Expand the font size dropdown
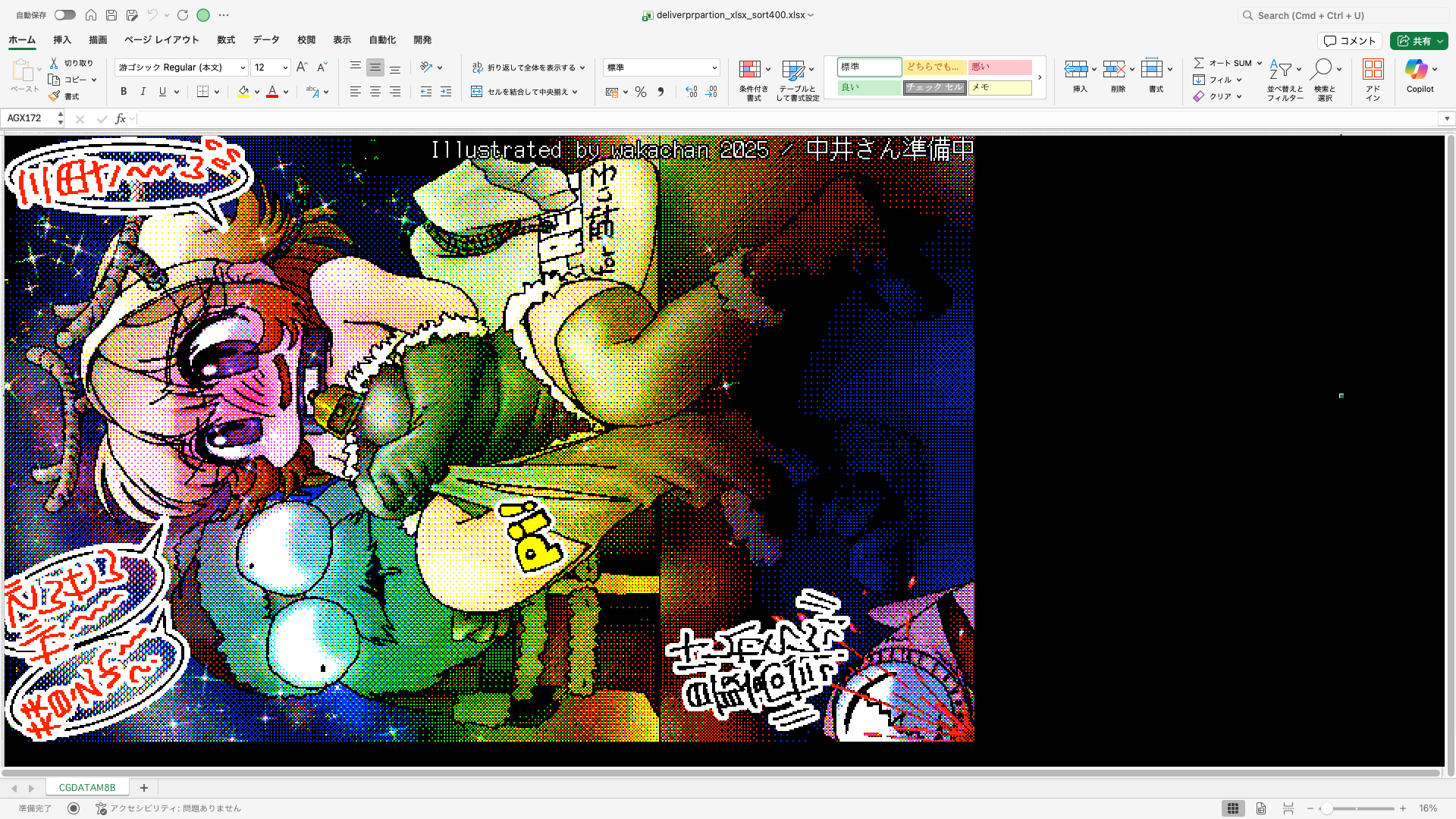Screen dimensions: 1456x819 [271, 67]
